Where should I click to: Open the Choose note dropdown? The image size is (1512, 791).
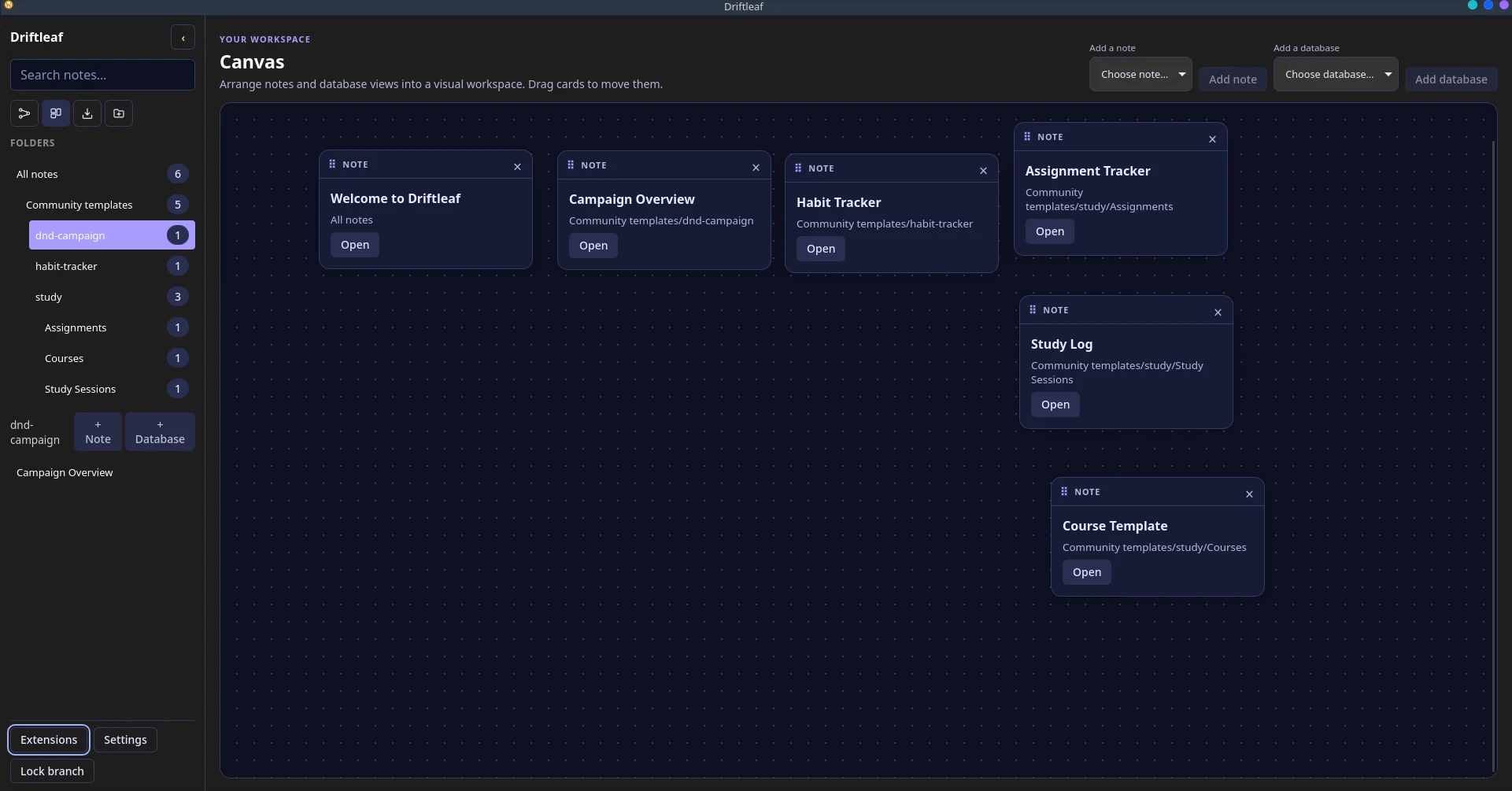coord(1140,74)
